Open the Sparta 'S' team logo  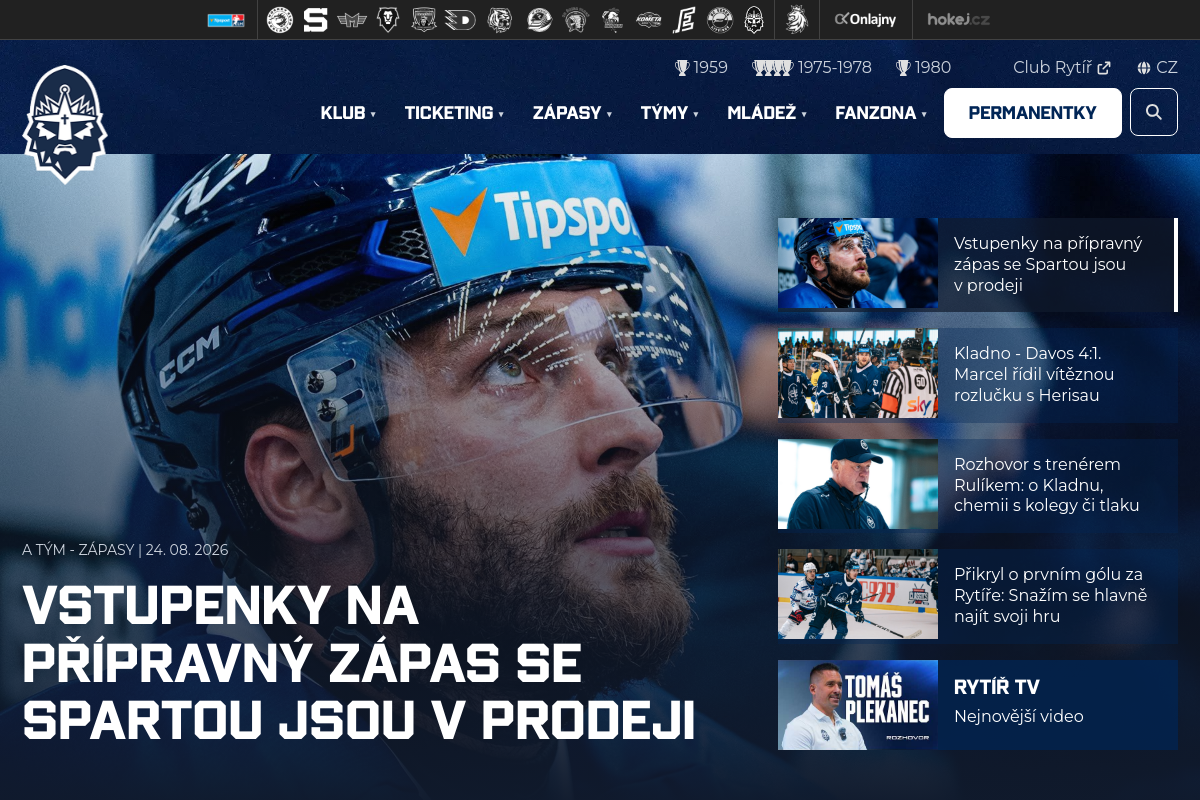pos(315,19)
